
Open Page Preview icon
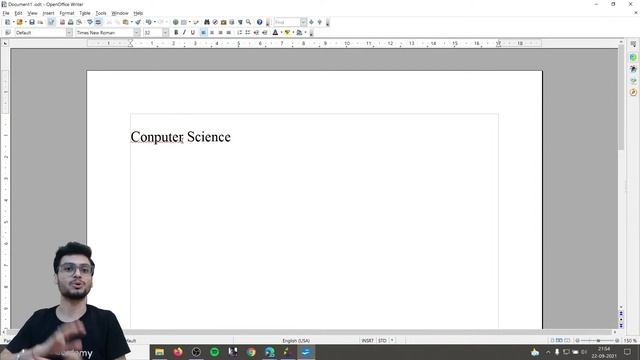(x=79, y=22)
